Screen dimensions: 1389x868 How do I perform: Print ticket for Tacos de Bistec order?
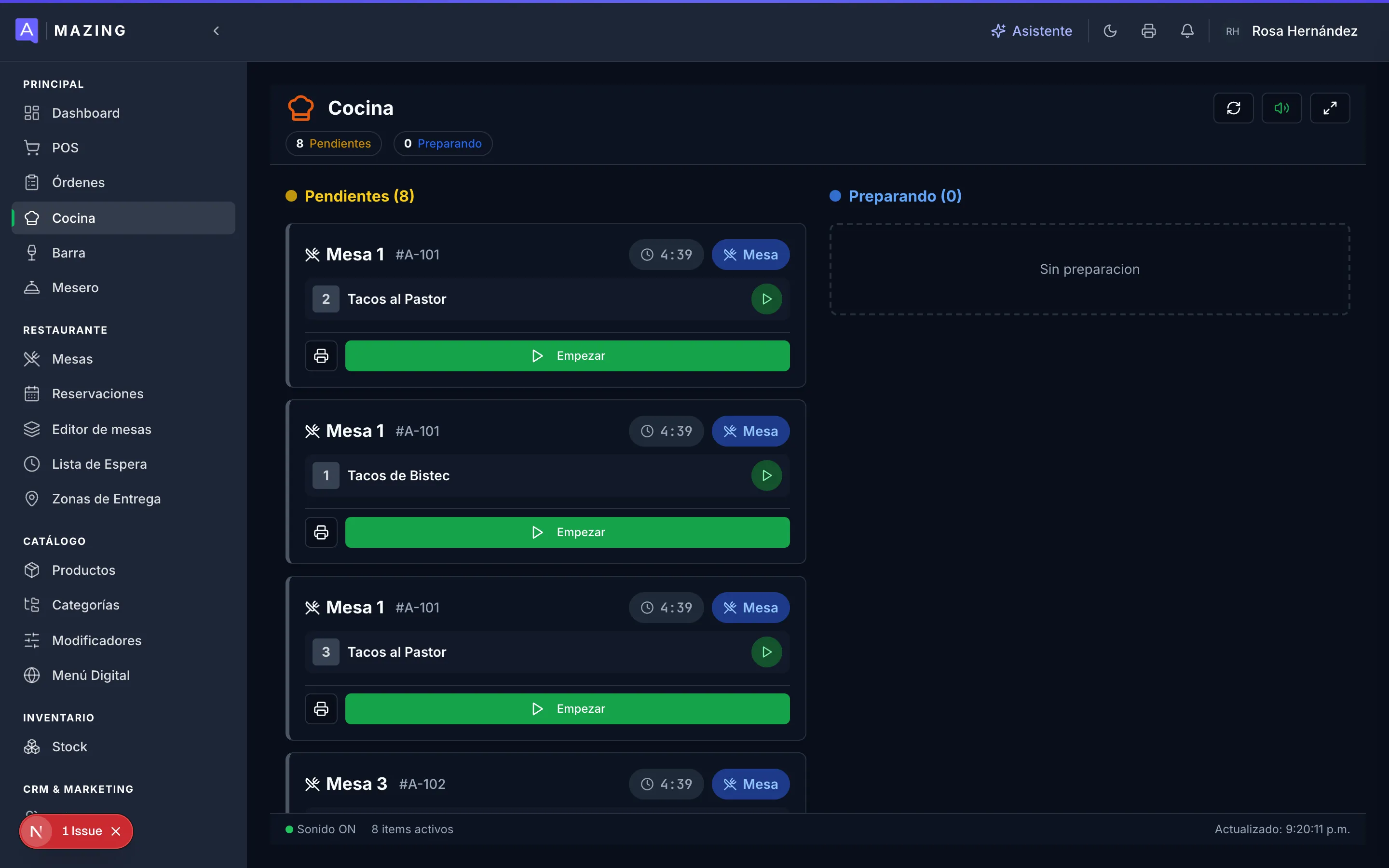(x=321, y=532)
